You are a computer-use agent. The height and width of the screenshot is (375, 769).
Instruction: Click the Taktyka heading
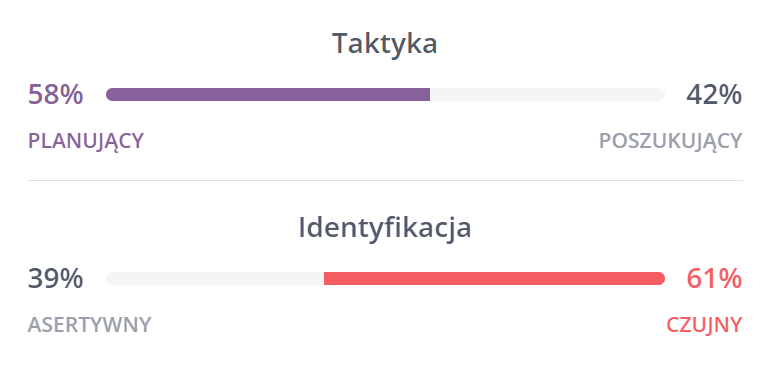pos(384,43)
